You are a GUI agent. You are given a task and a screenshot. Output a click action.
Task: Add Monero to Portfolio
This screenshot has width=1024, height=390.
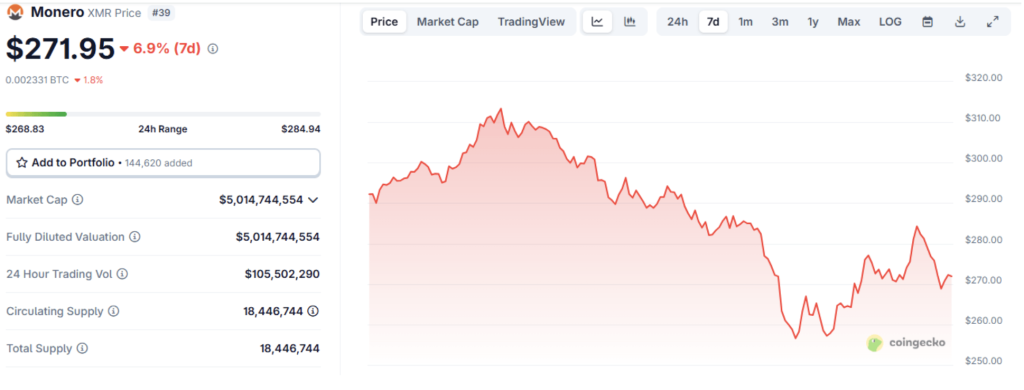pos(163,163)
